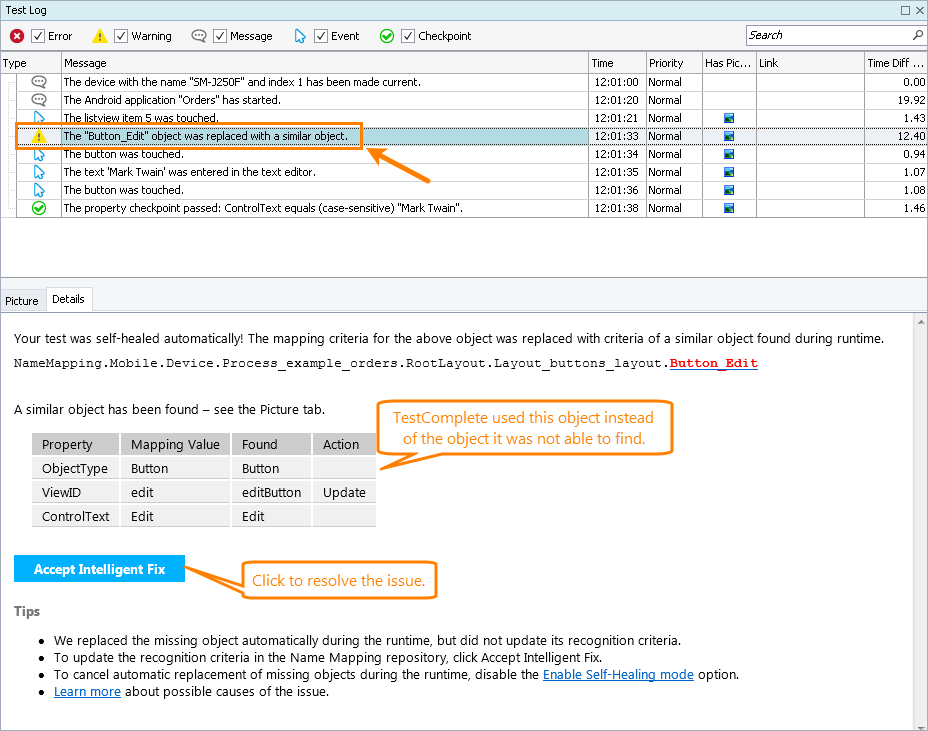
Task: Select the Details tab
Action: 68,299
